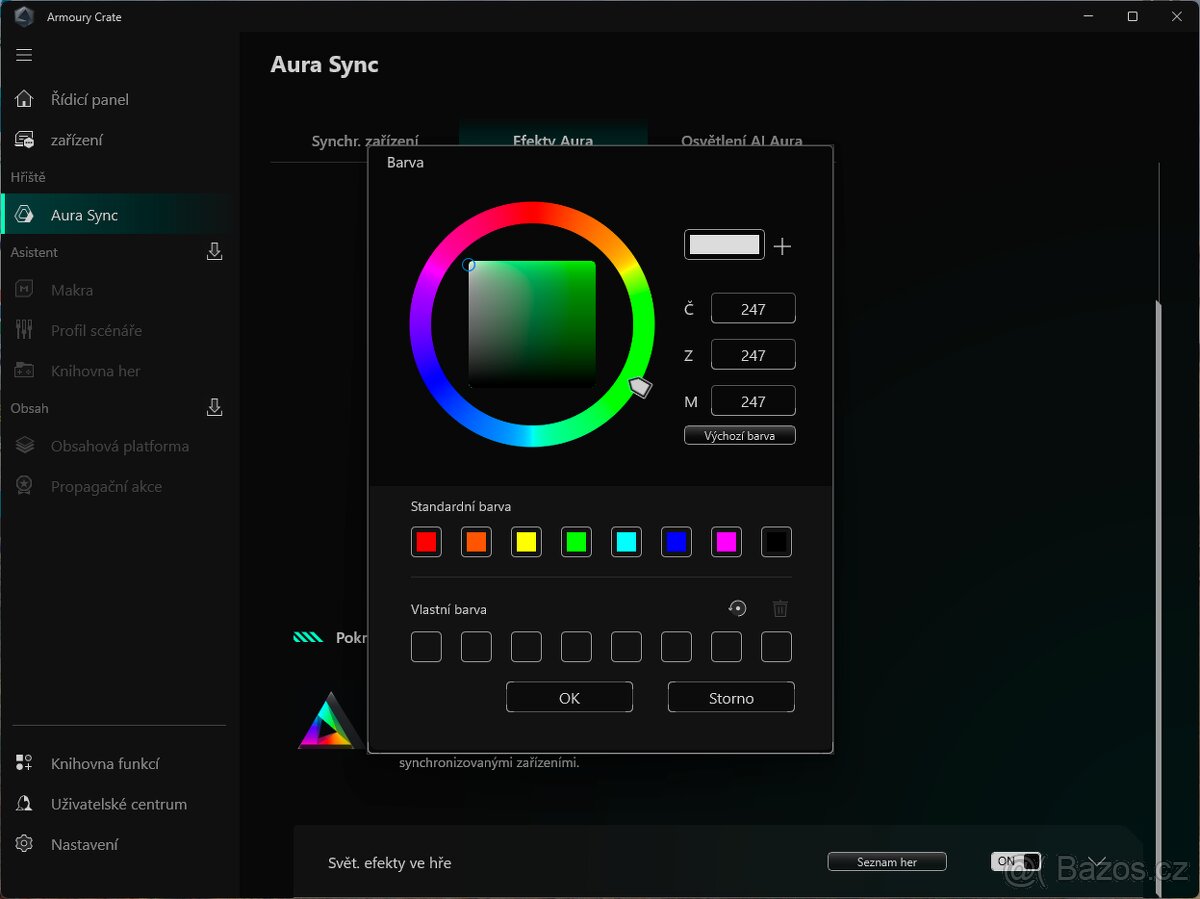Image resolution: width=1200 pixels, height=899 pixels.
Task: Open Nastavení gear in sidebar
Action: point(24,844)
